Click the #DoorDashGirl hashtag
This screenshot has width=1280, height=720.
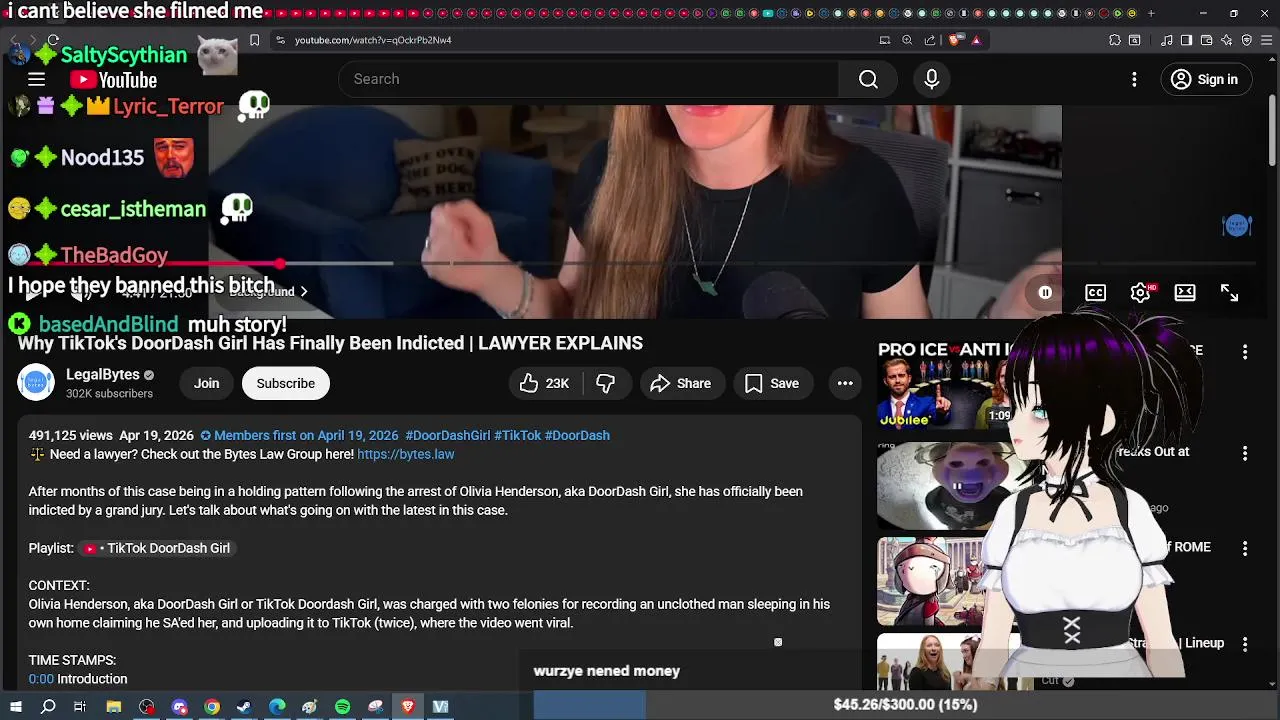(x=447, y=435)
